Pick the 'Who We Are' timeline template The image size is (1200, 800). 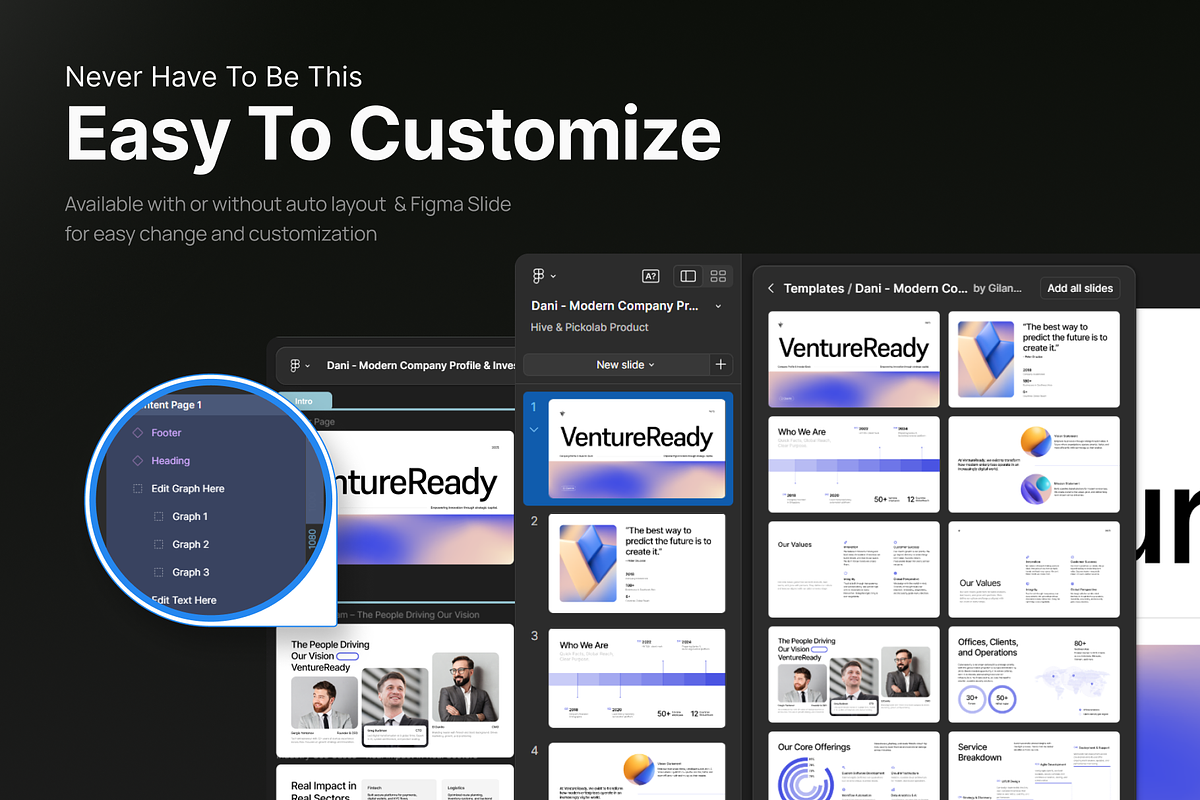854,464
